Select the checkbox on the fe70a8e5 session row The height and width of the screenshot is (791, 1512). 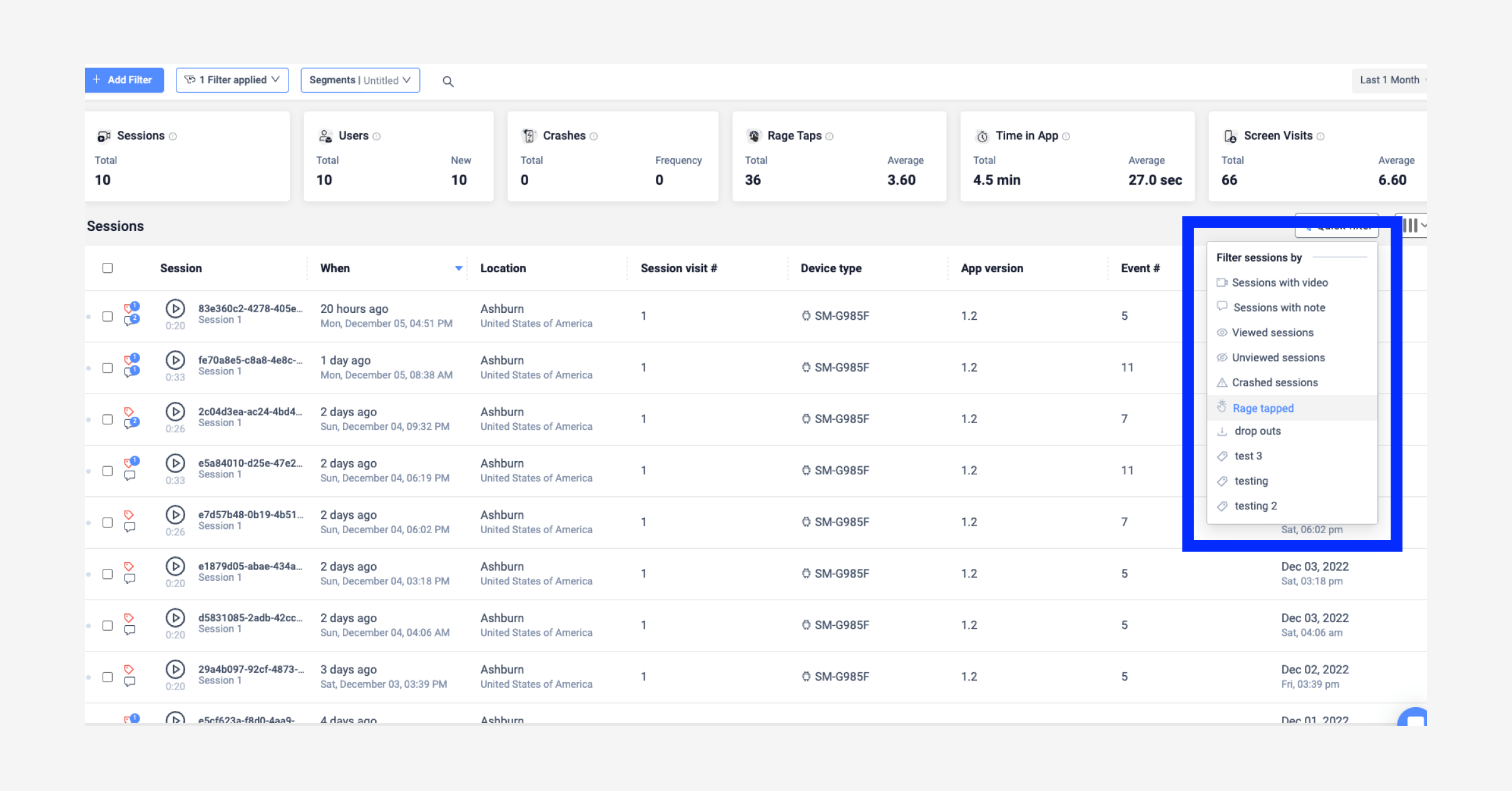(x=107, y=367)
